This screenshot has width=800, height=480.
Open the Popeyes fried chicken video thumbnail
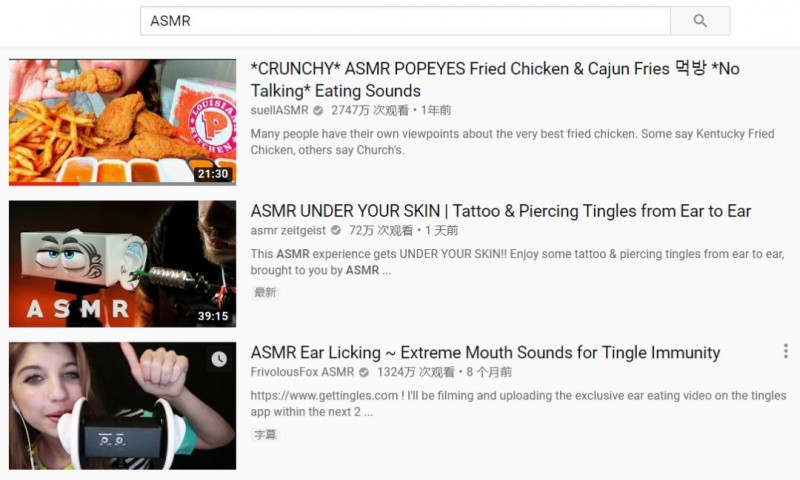click(x=122, y=122)
